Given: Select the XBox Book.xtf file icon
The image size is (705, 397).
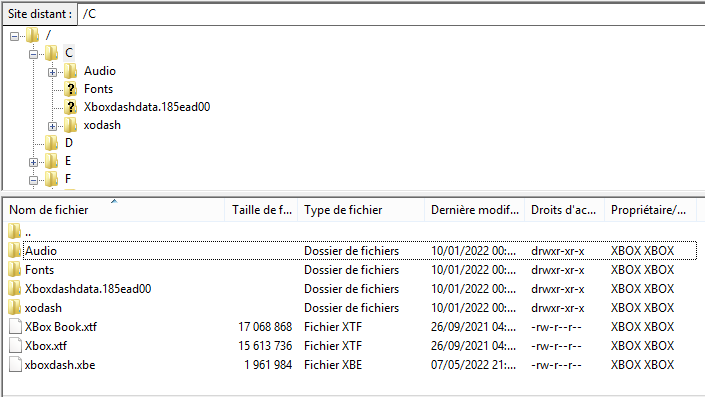Looking at the screenshot, I should pos(15,326).
